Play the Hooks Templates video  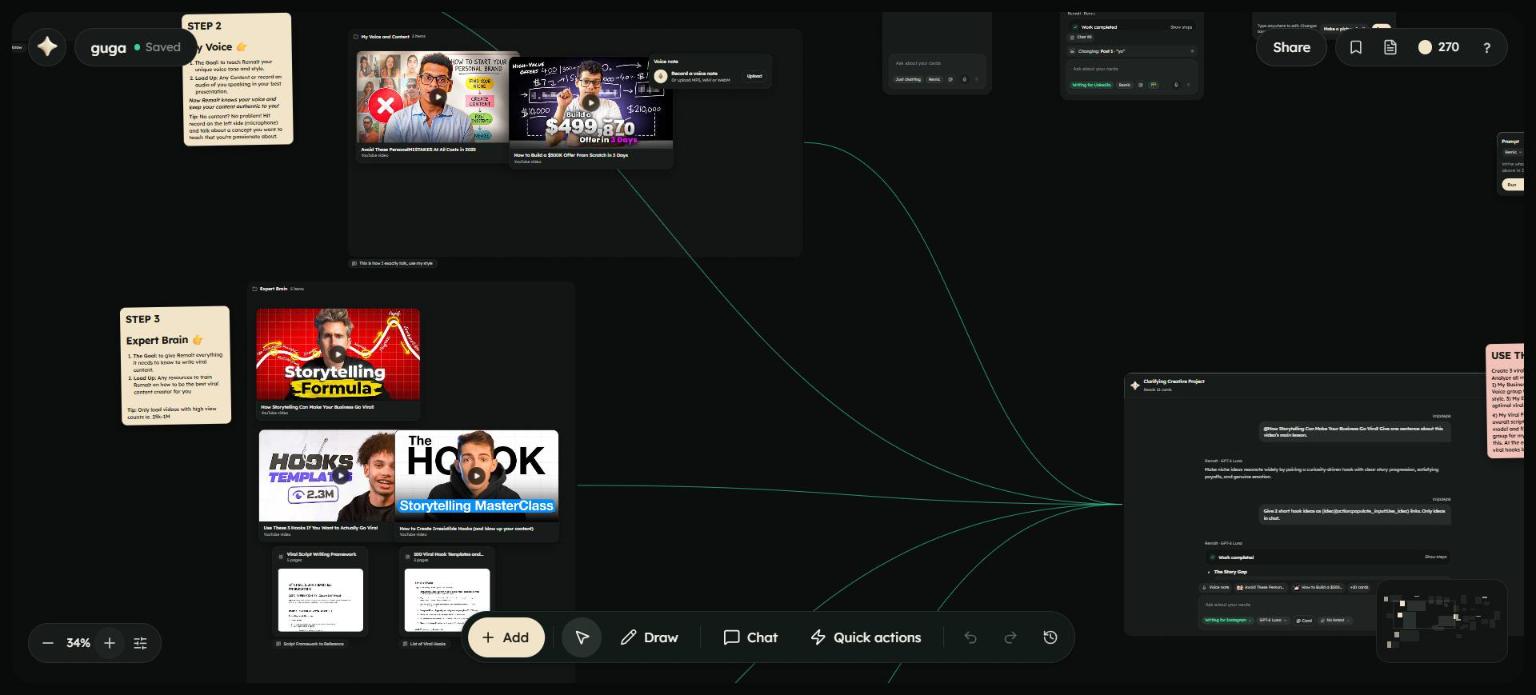(x=340, y=476)
